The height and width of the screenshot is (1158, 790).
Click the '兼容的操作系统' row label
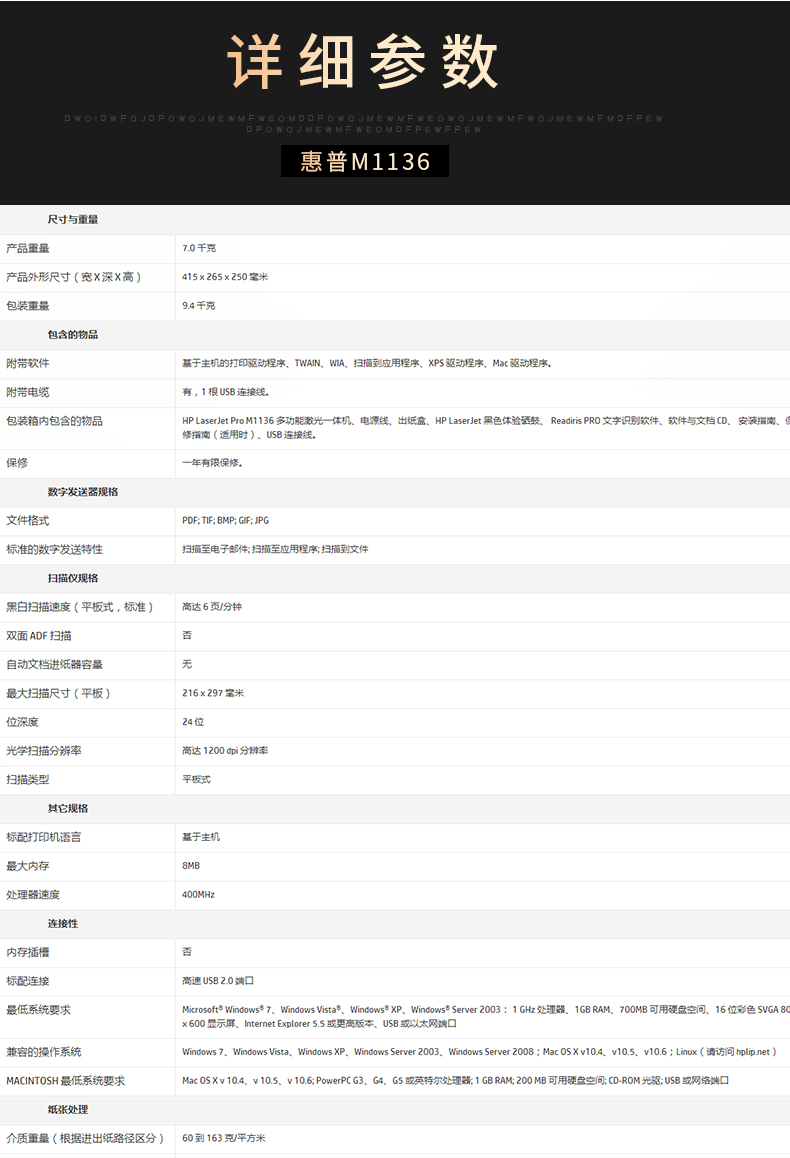point(44,1052)
